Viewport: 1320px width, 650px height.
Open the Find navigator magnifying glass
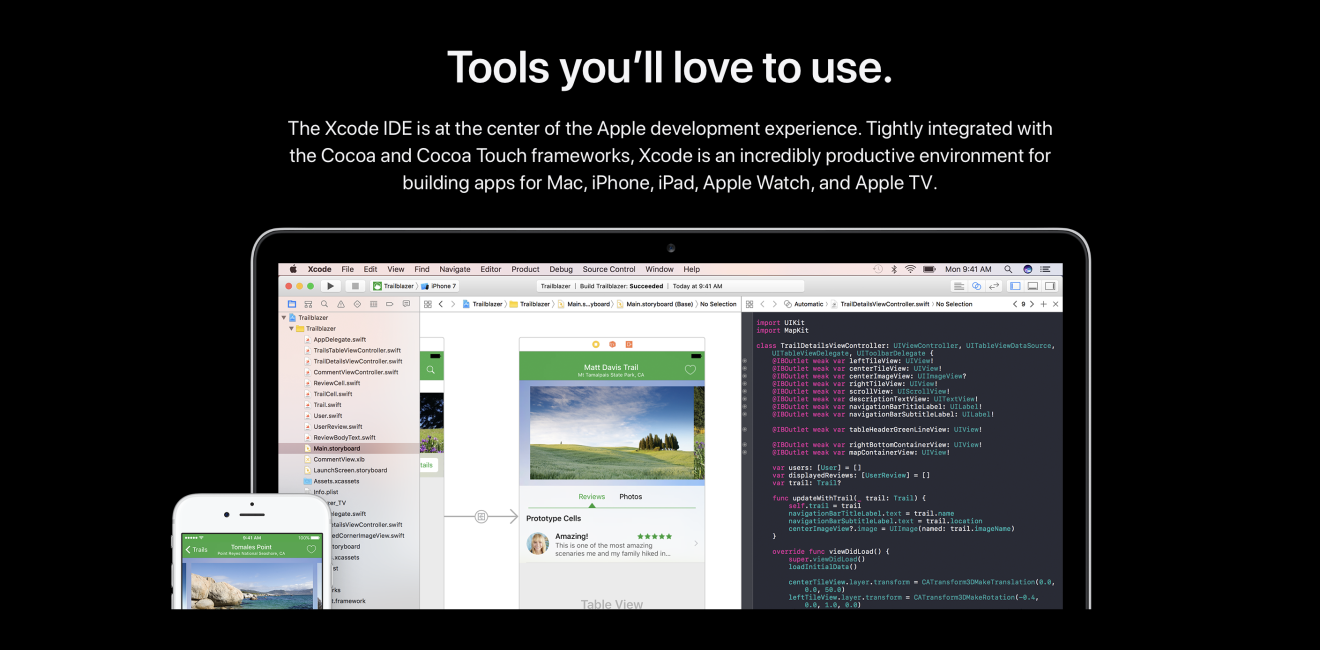pyautogui.click(x=324, y=304)
